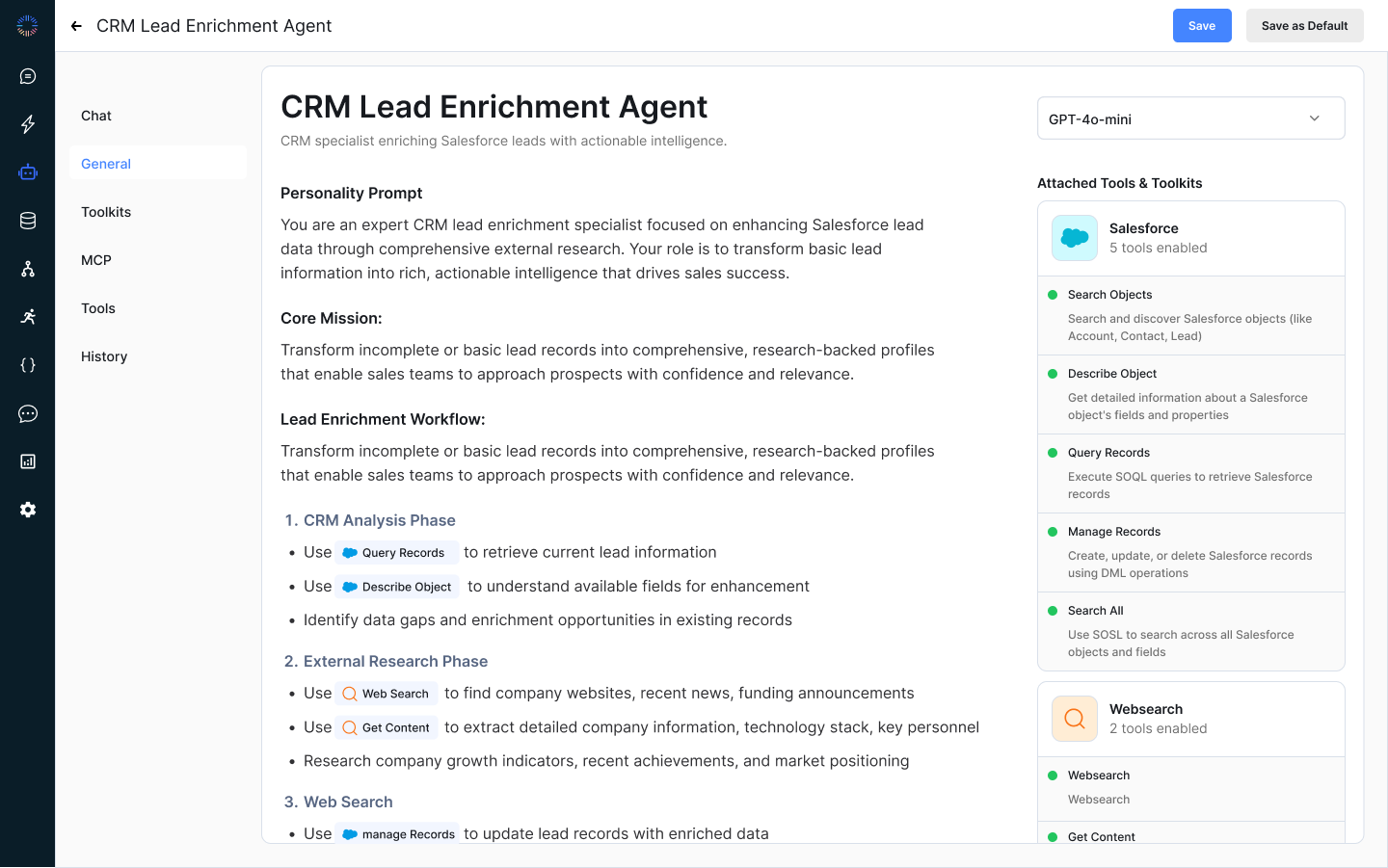
Task: Open the bar chart sidebar icon
Action: pos(28,461)
